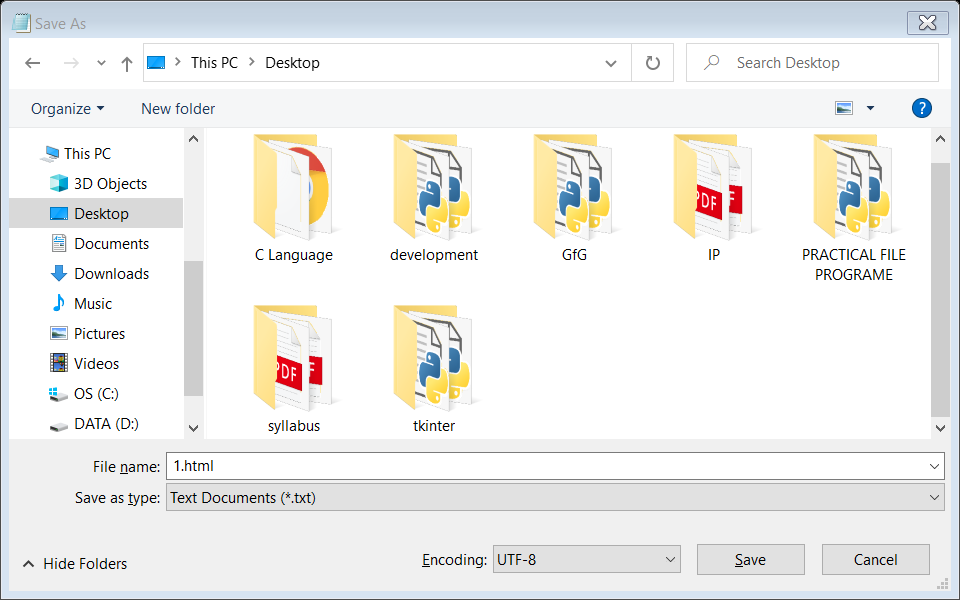Click the Notepad icon in title bar
The height and width of the screenshot is (600, 960).
click(x=21, y=23)
